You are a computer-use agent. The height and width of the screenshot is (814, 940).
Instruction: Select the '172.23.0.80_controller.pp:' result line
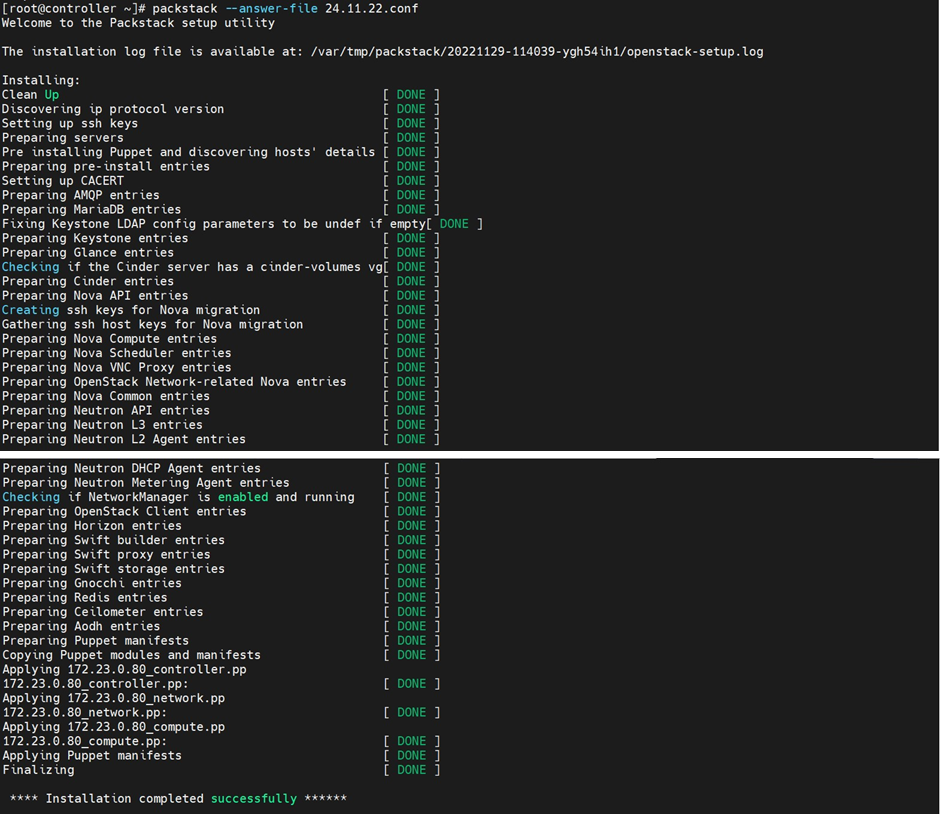click(x=96, y=685)
